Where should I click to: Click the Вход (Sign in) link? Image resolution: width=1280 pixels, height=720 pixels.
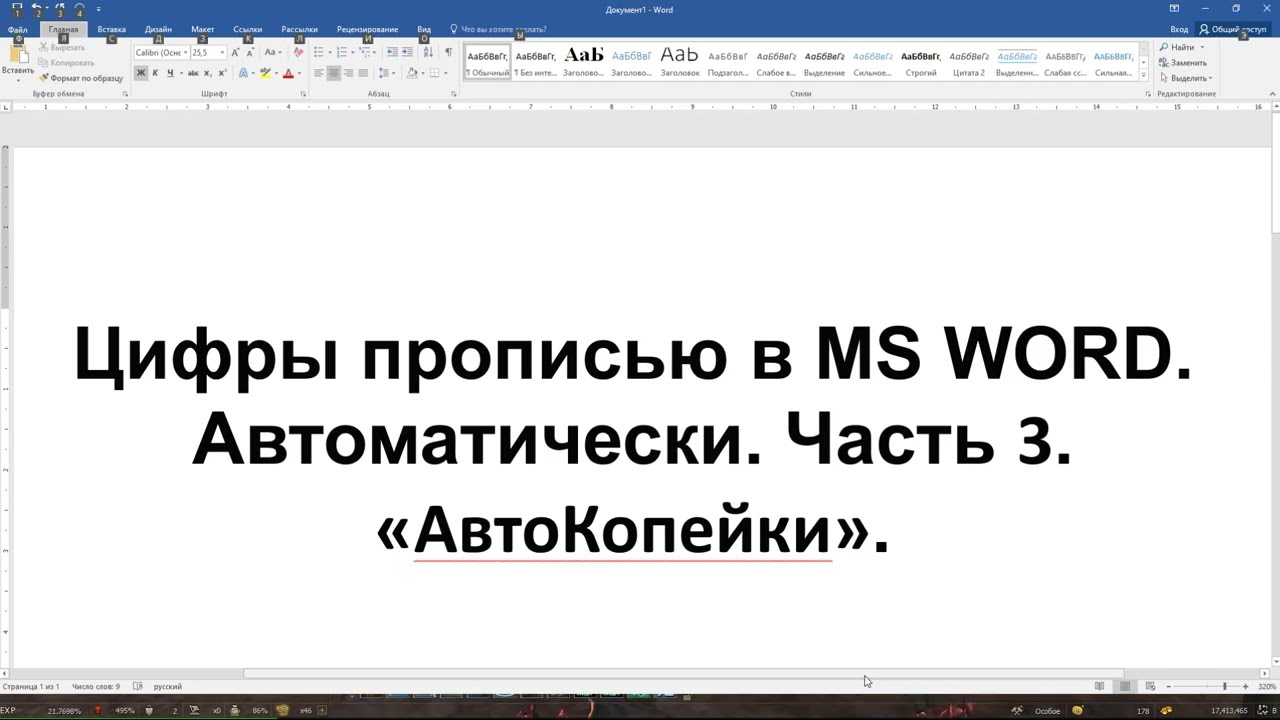(x=1179, y=29)
